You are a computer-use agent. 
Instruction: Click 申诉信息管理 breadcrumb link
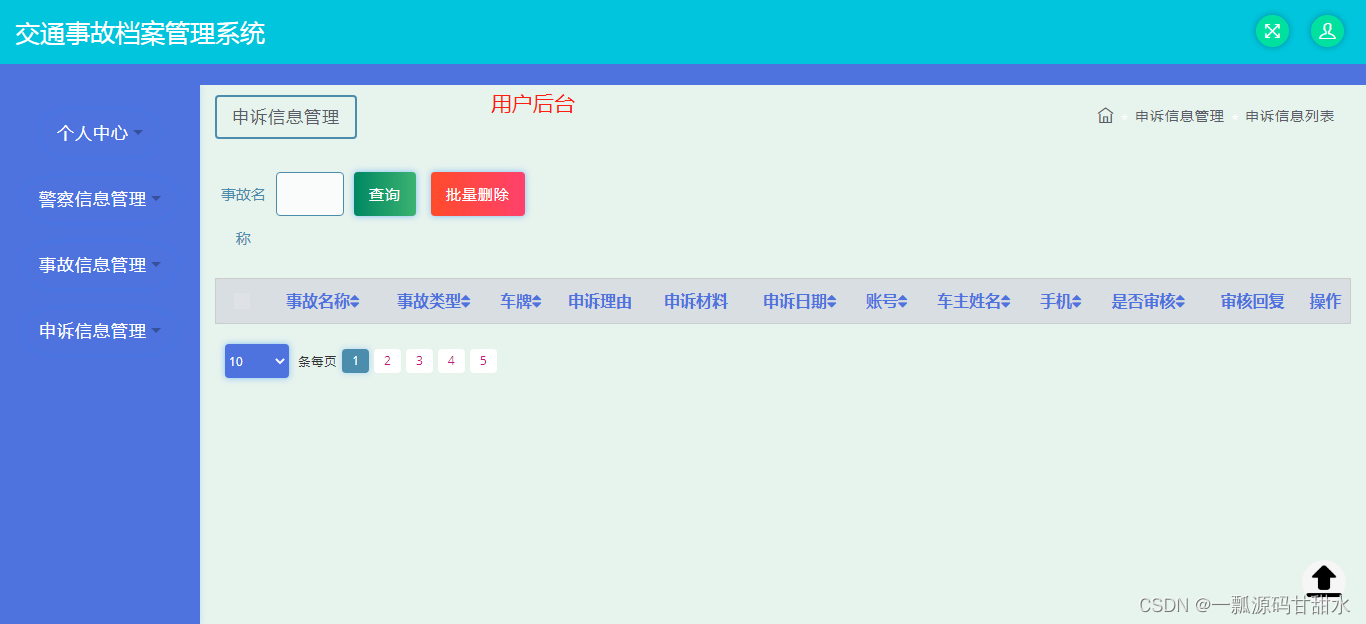coord(1179,116)
